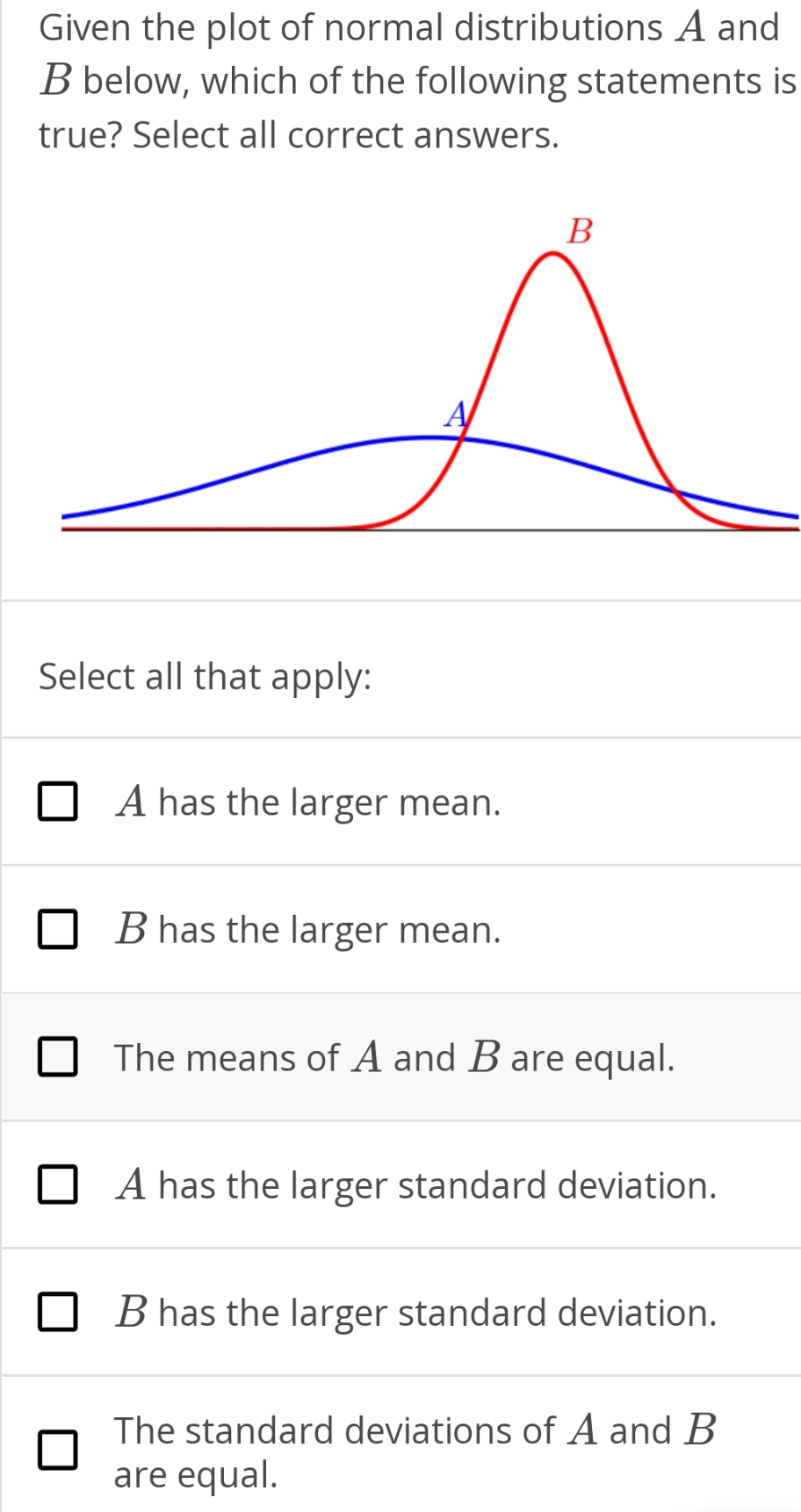Check the box for 'A has the larger mean'
This screenshot has height=1512, width=801.
pyautogui.click(x=58, y=802)
